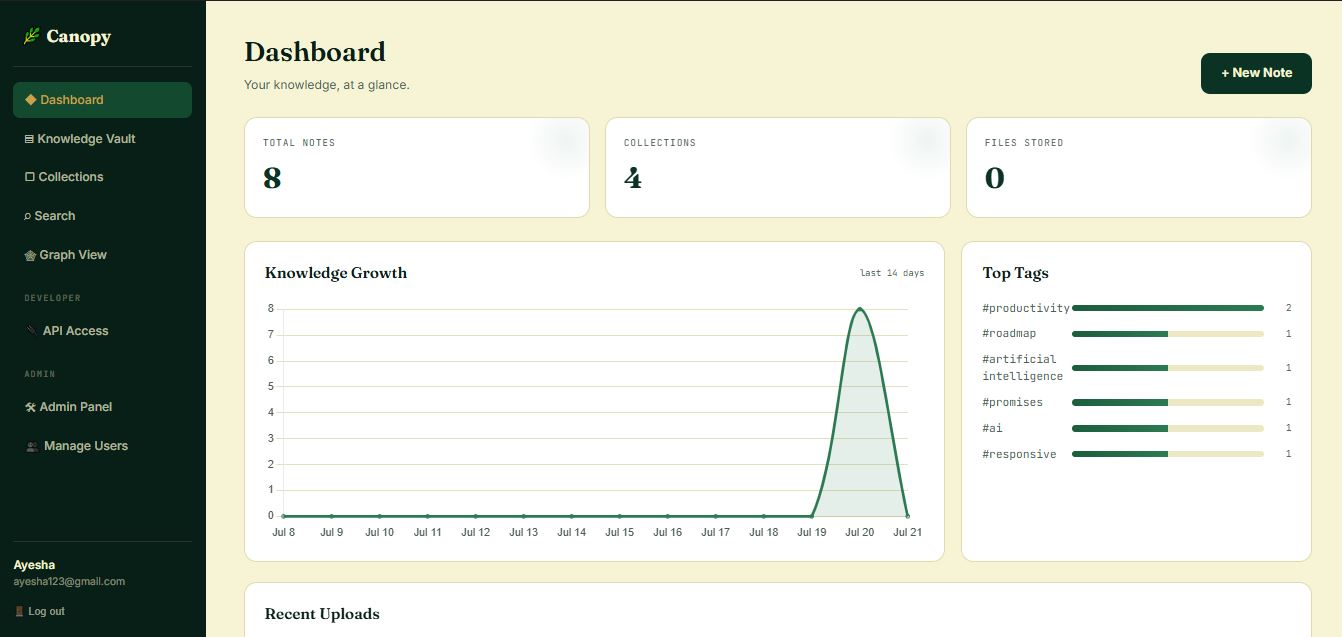Click the Total Notes value 8
1342x637 pixels.
click(x=272, y=178)
